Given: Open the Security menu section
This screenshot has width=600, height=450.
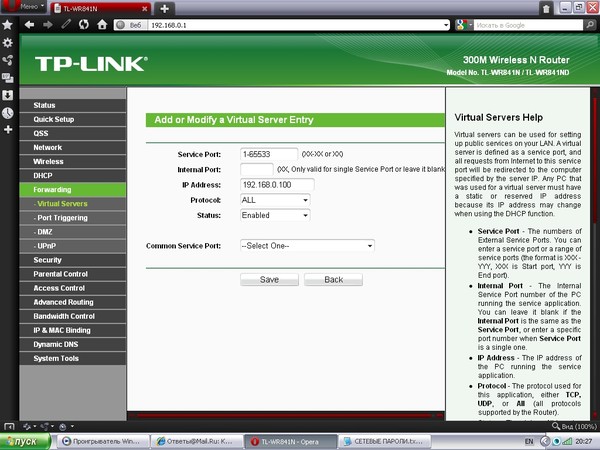Looking at the screenshot, I should 73,260.
